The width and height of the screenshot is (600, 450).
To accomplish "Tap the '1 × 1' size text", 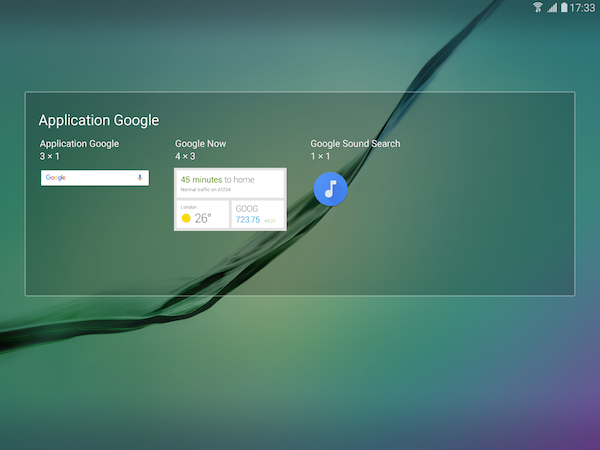I will pos(320,156).
